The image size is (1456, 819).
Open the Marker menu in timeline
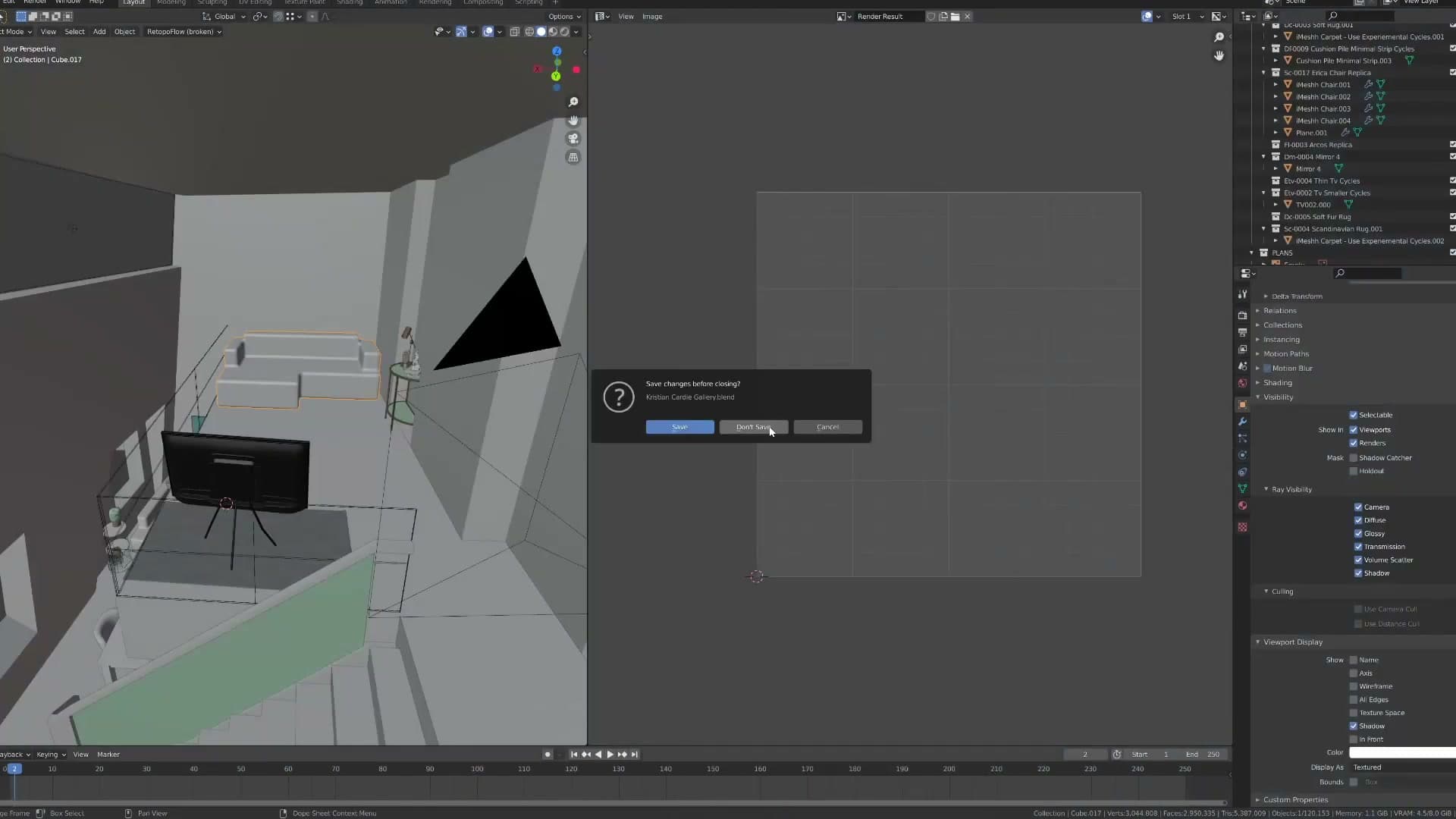(x=108, y=755)
